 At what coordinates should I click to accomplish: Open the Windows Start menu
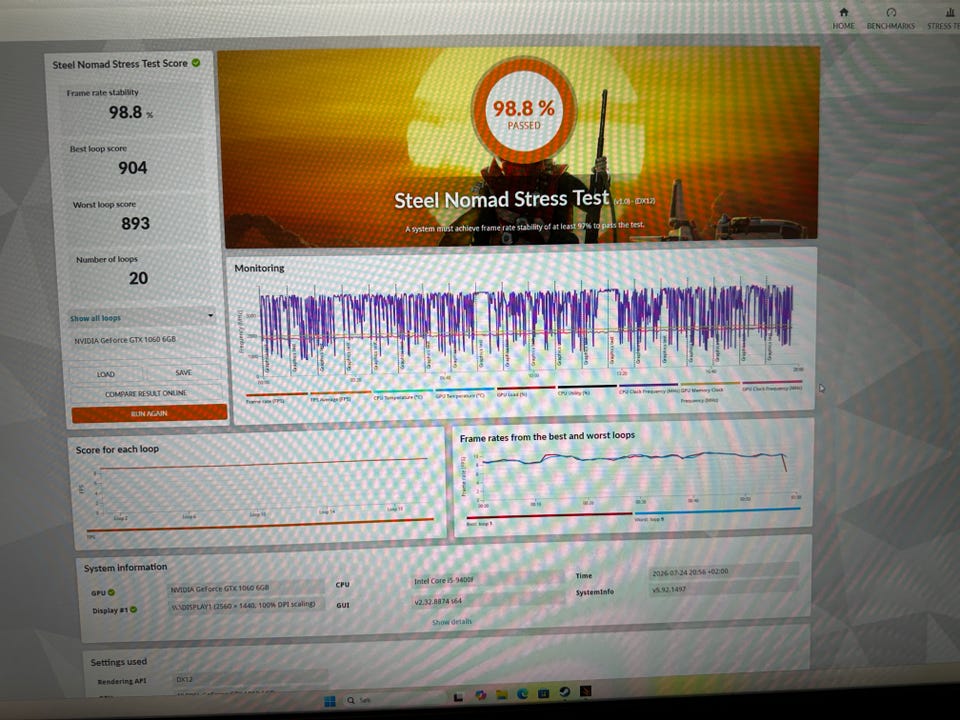pyautogui.click(x=330, y=701)
